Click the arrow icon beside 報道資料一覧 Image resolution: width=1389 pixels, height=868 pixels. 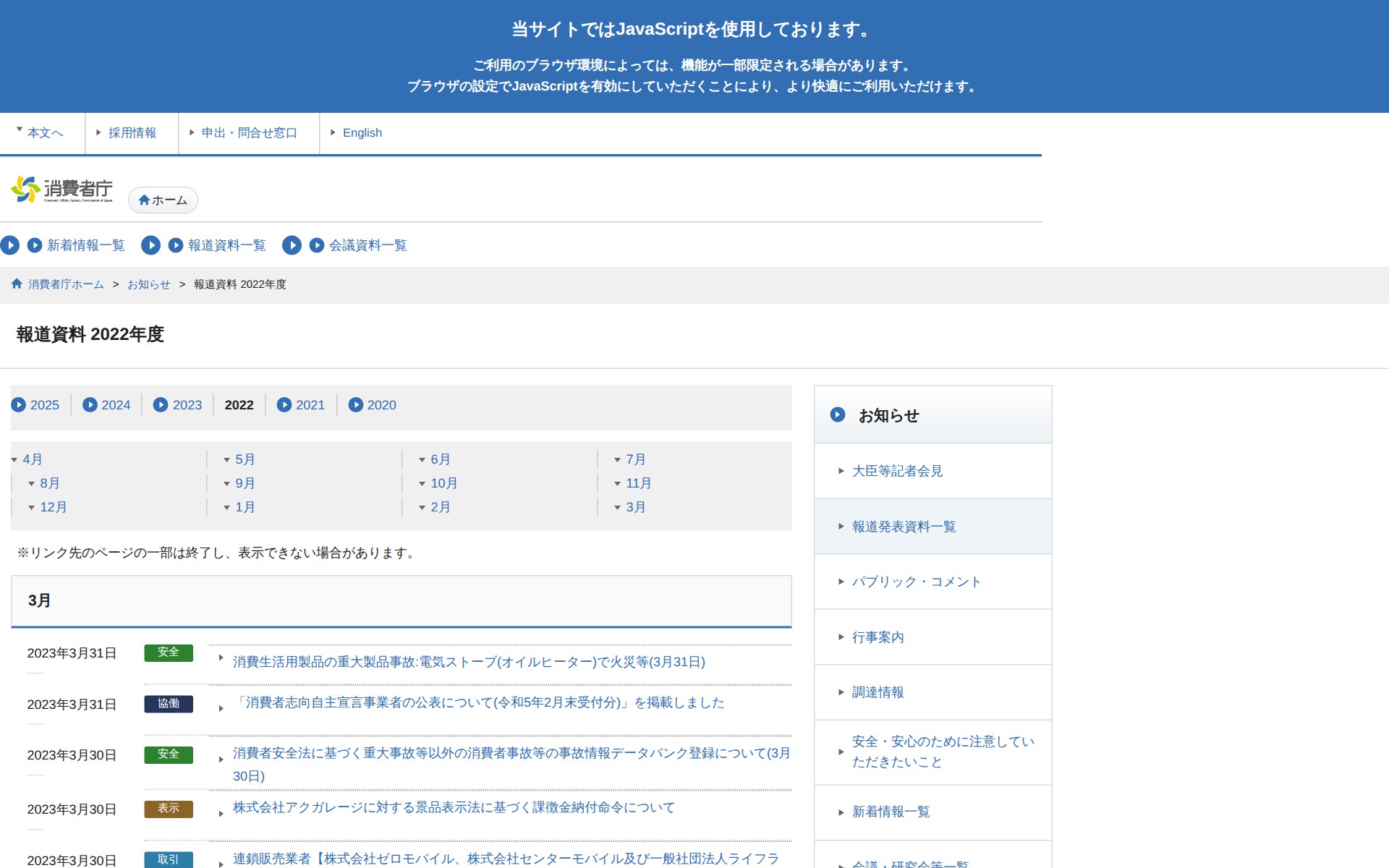174,245
